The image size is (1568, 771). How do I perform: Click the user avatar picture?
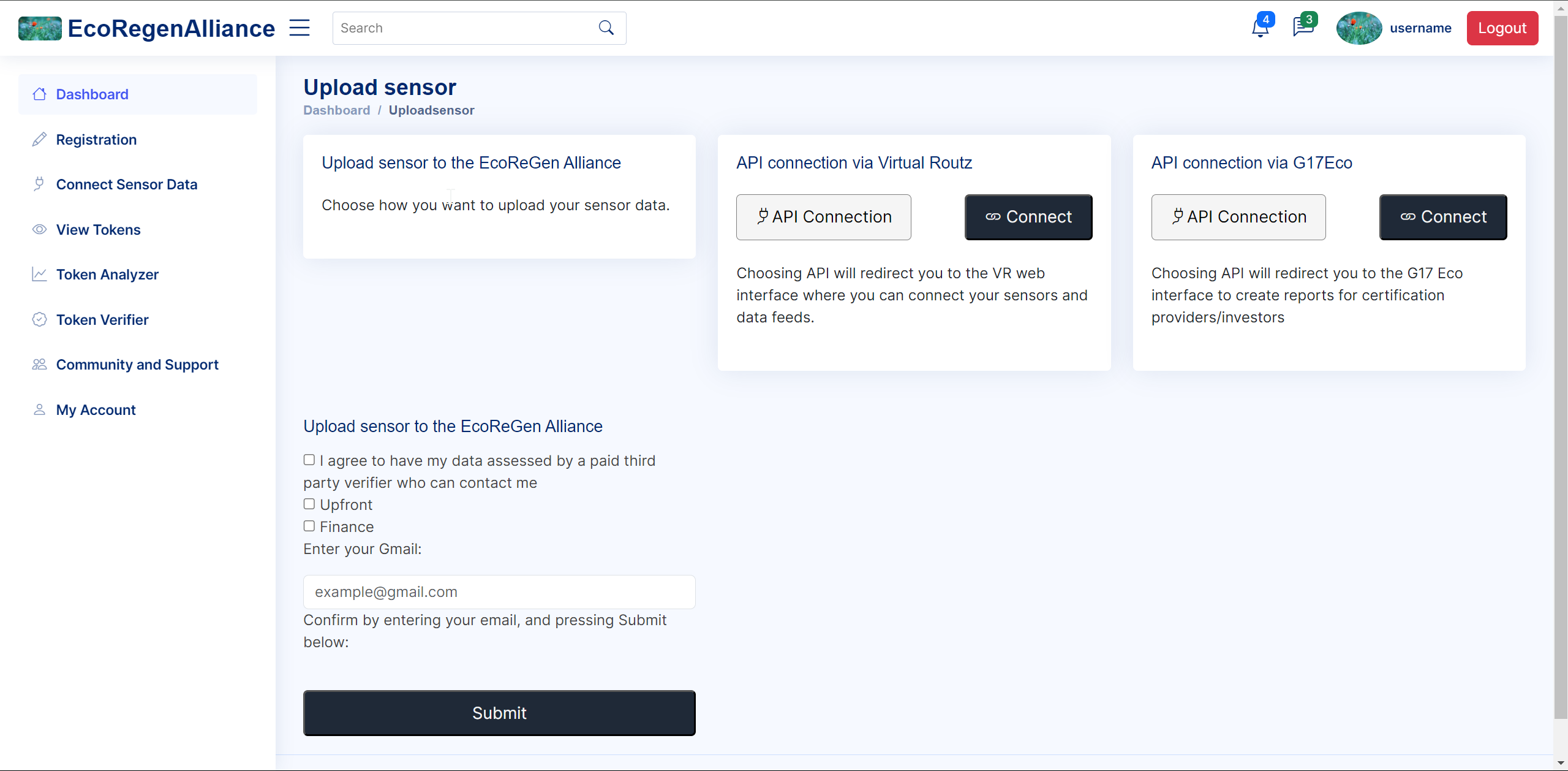click(1359, 28)
